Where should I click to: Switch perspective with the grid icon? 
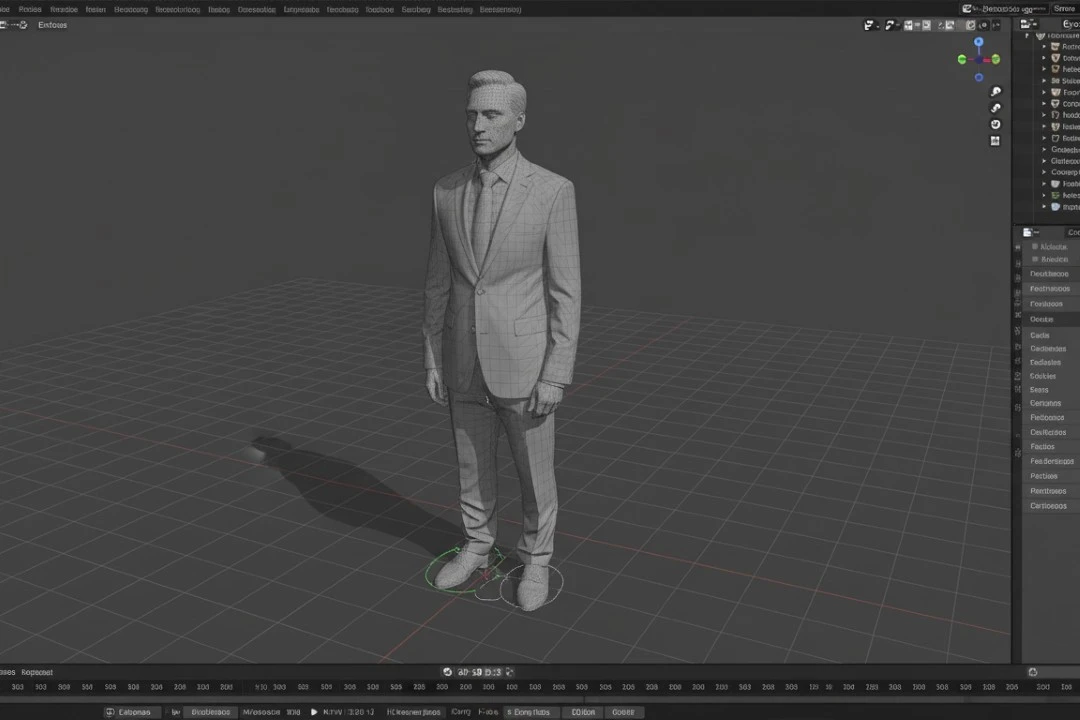[995, 141]
